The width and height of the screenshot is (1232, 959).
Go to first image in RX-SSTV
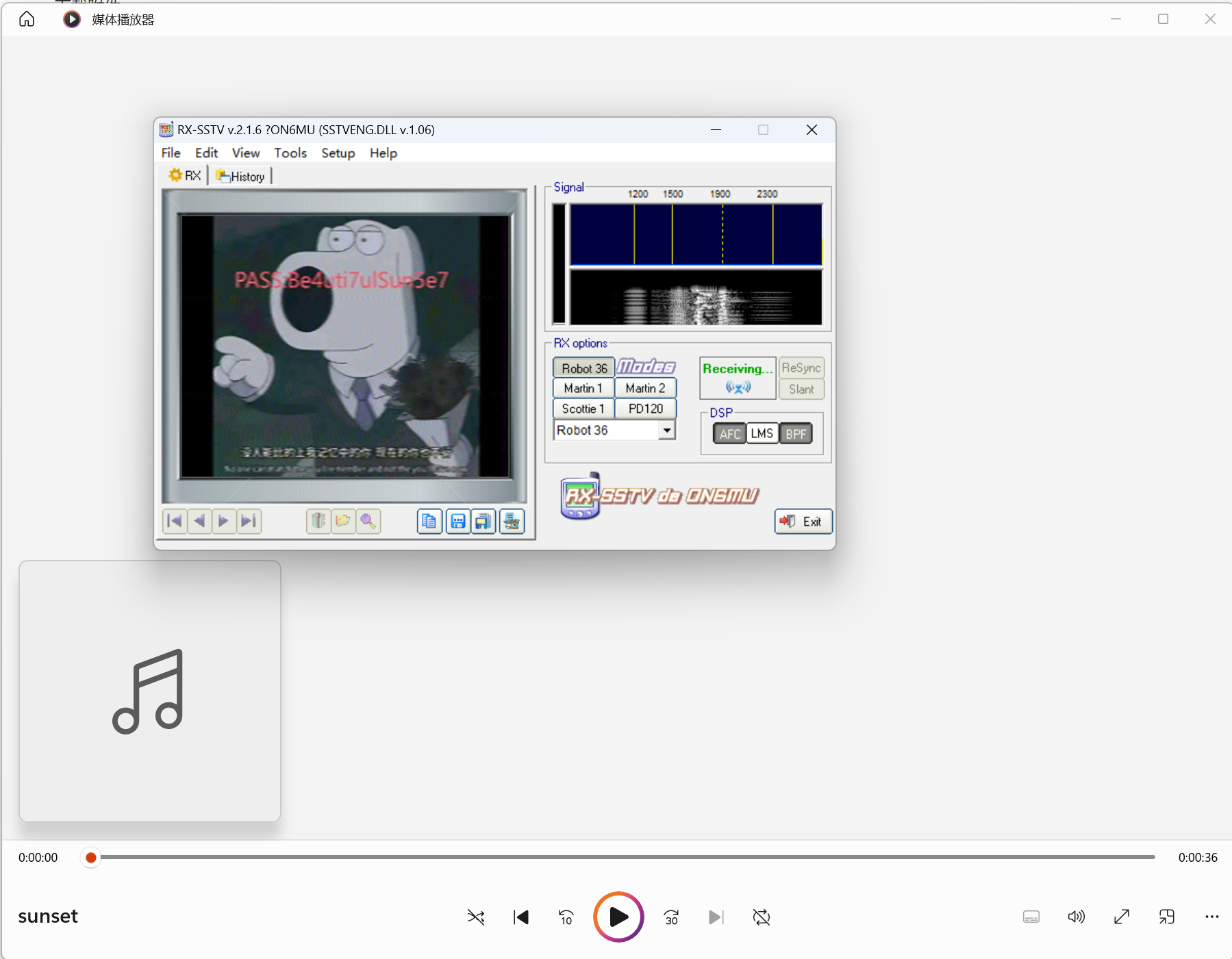175,522
